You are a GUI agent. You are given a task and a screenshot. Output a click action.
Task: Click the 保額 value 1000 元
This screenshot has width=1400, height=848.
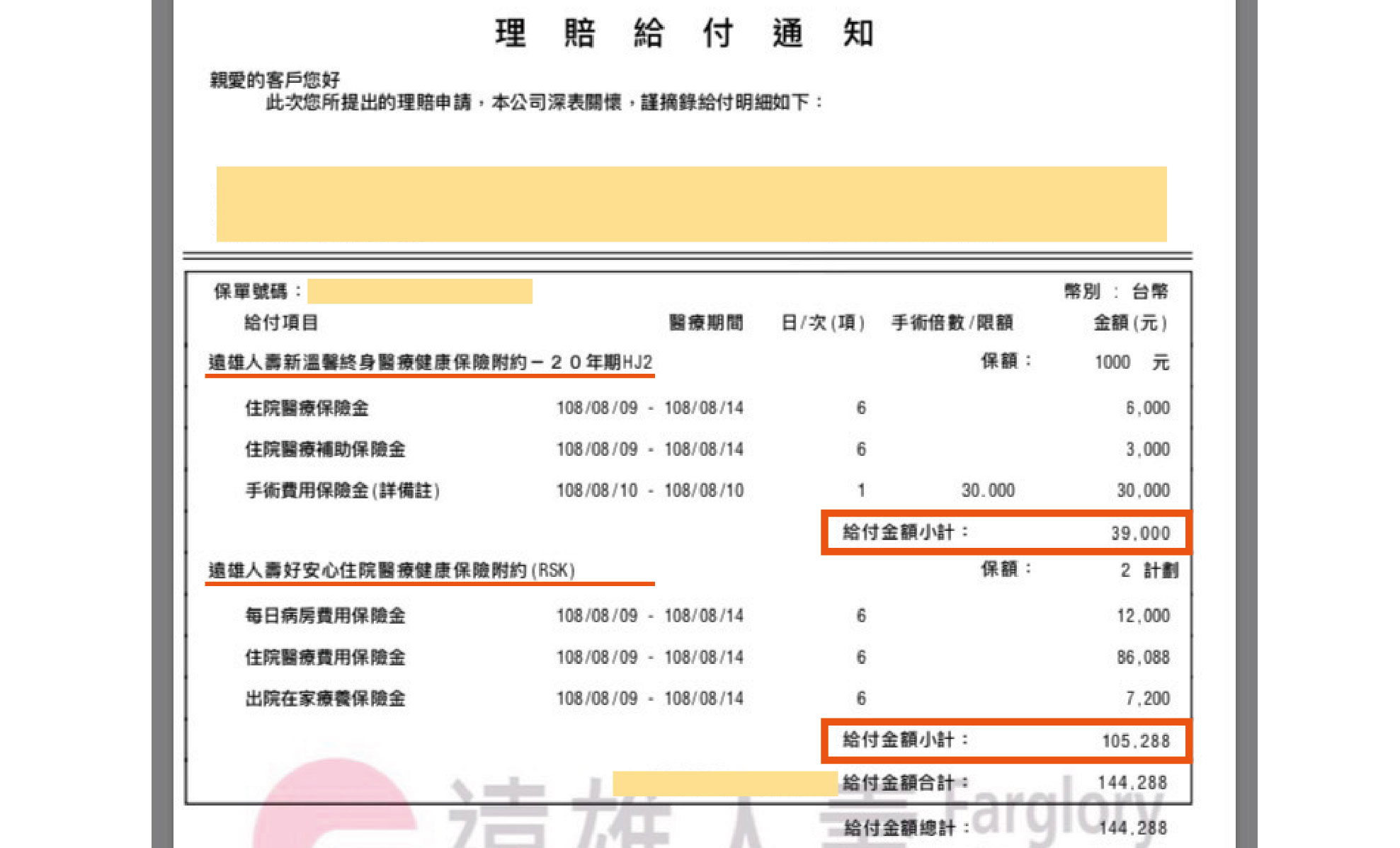pyautogui.click(x=1132, y=362)
